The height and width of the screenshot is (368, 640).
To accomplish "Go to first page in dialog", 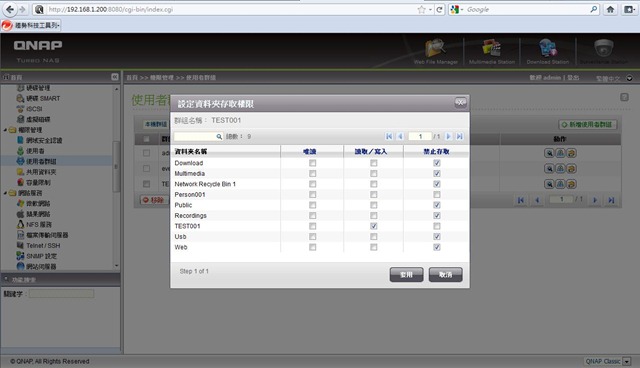I will pyautogui.click(x=389, y=136).
